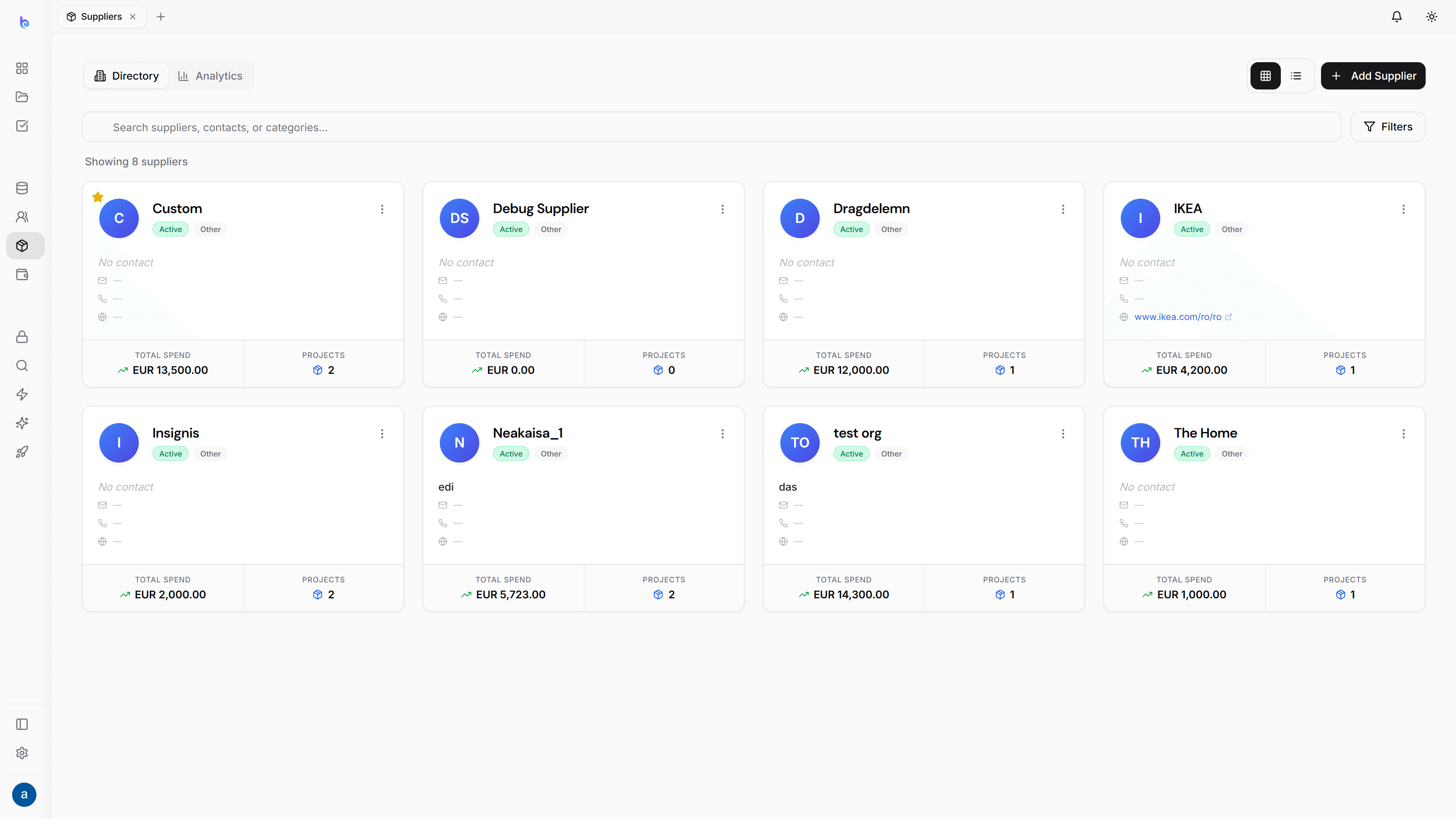This screenshot has height=819, width=1456.
Task: Open the IKEA supplier name
Action: [1188, 209]
